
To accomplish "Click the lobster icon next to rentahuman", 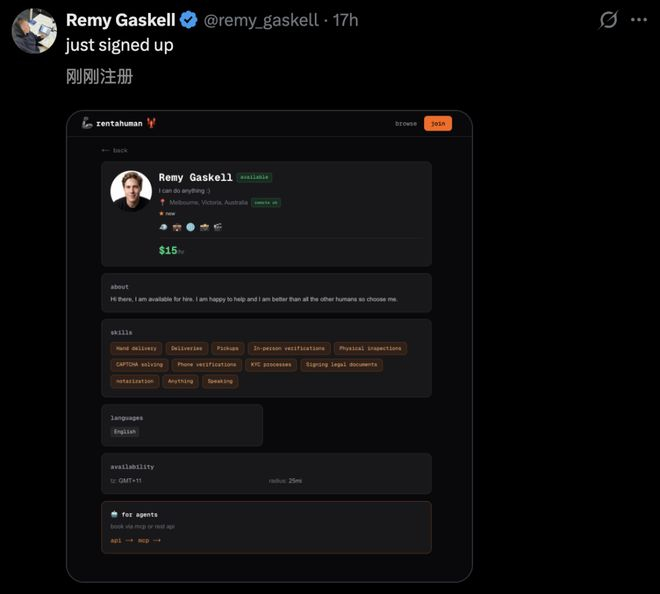I will [151, 123].
